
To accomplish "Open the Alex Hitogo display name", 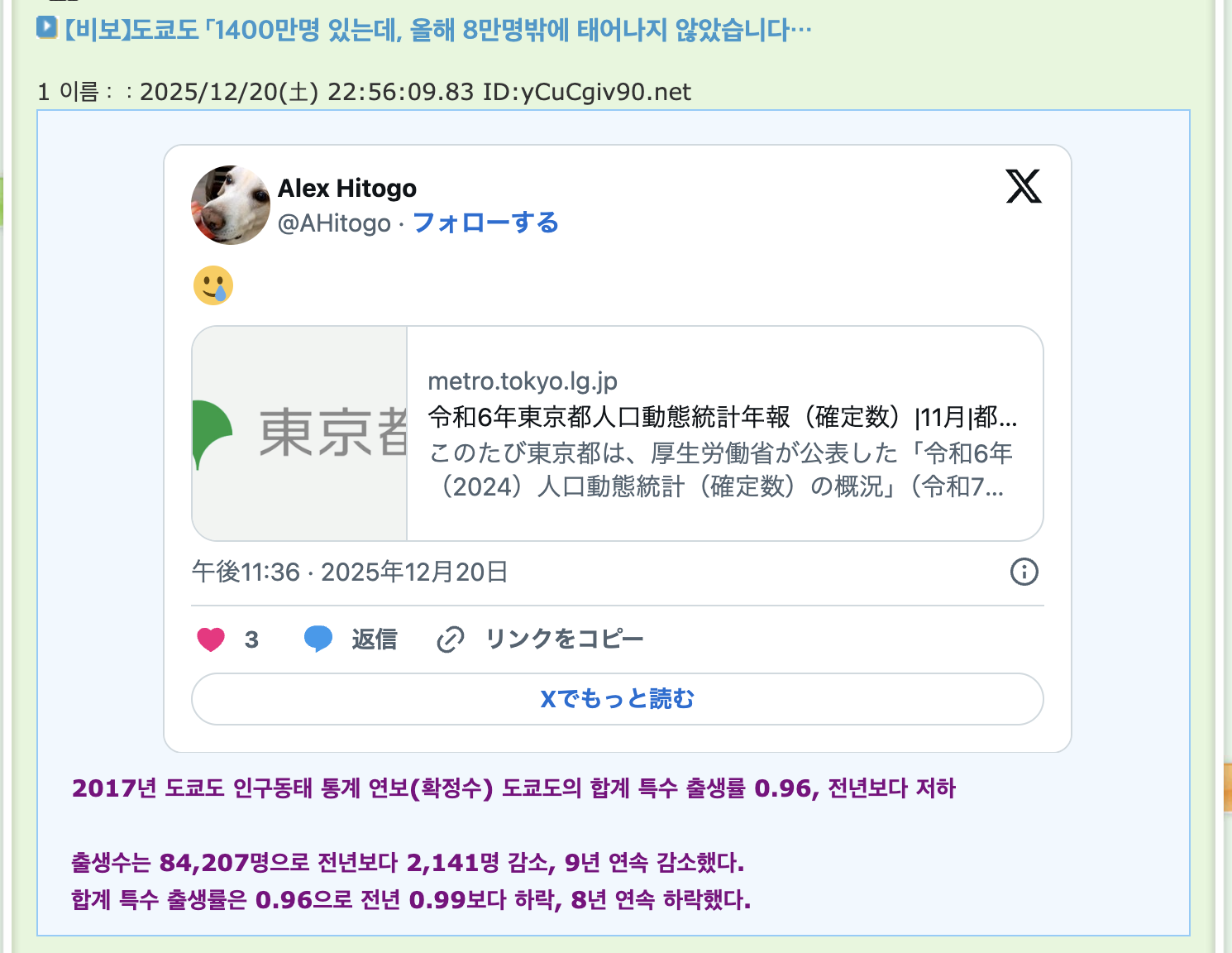I will point(347,189).
